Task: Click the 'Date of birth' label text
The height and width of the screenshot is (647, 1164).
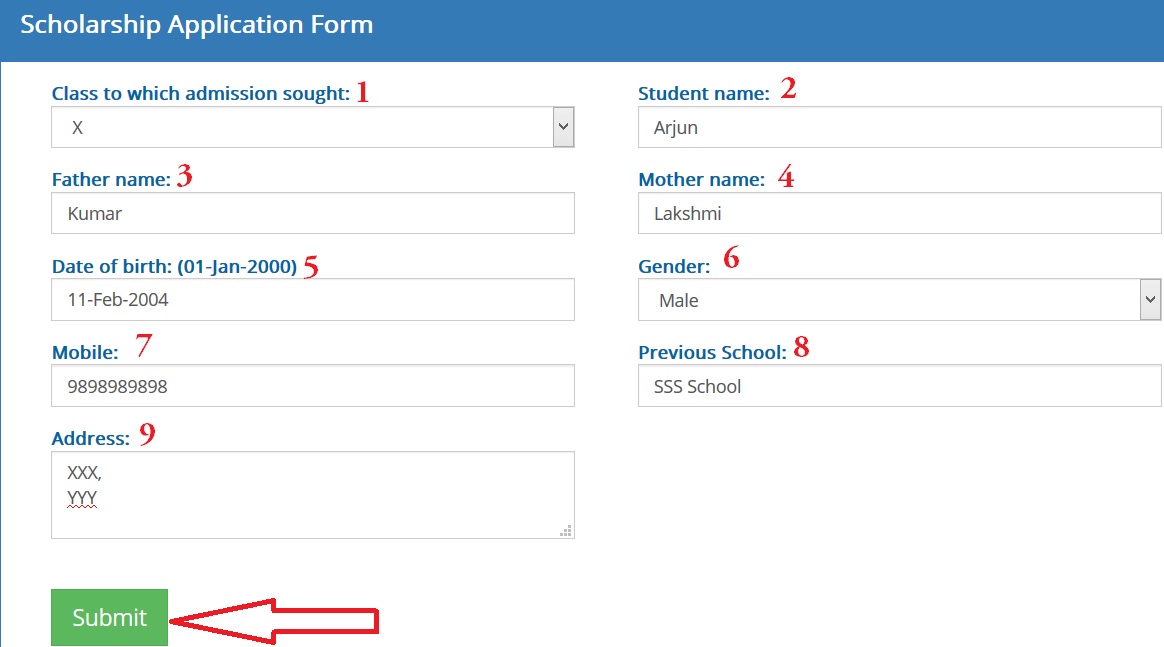Action: click(174, 267)
